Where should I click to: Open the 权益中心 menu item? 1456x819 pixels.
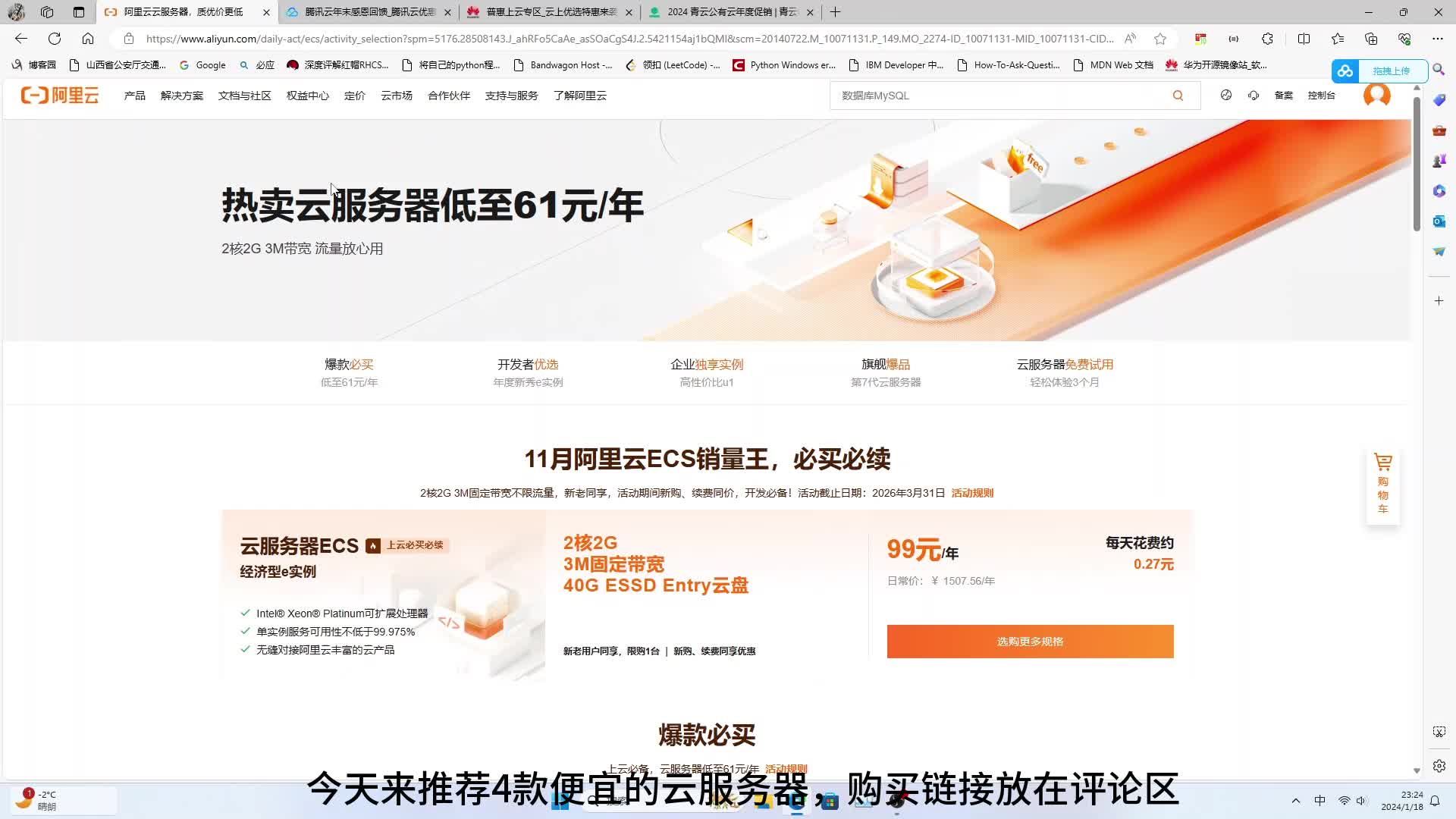tap(308, 96)
